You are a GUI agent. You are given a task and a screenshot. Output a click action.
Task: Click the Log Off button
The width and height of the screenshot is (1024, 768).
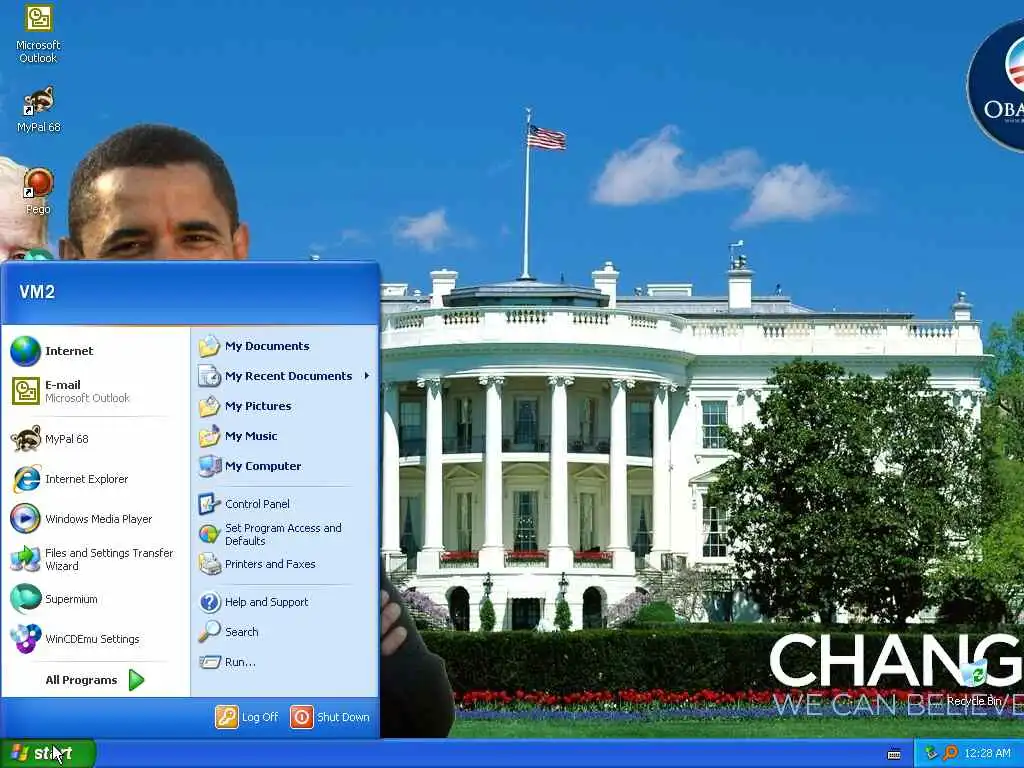(247, 716)
